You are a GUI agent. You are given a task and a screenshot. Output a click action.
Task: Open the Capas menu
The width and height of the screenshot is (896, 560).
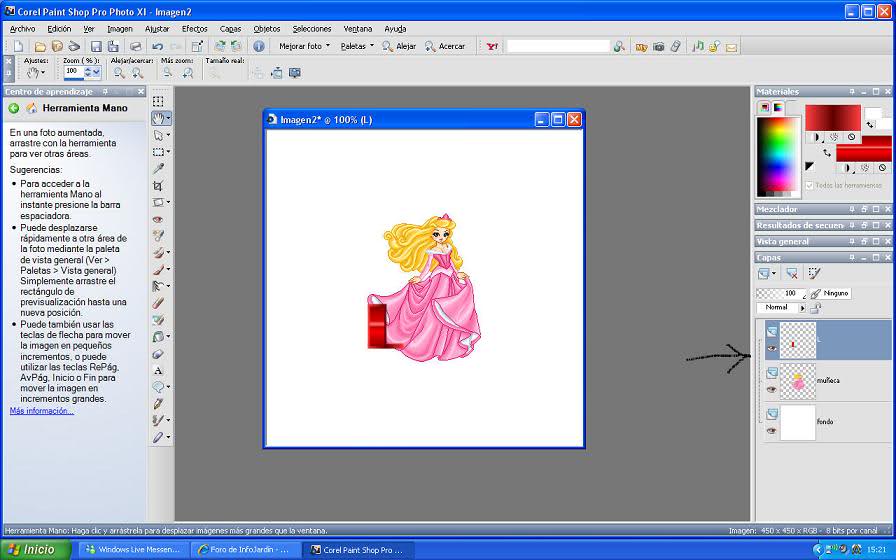coord(230,29)
